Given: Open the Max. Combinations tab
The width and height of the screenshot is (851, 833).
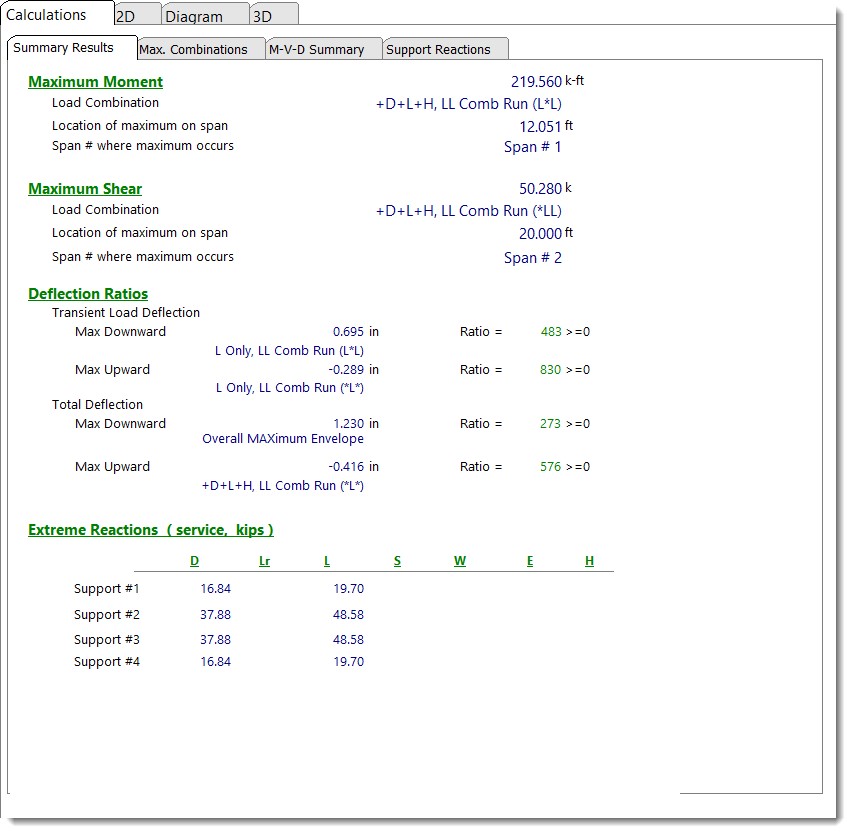Looking at the screenshot, I should [x=193, y=49].
